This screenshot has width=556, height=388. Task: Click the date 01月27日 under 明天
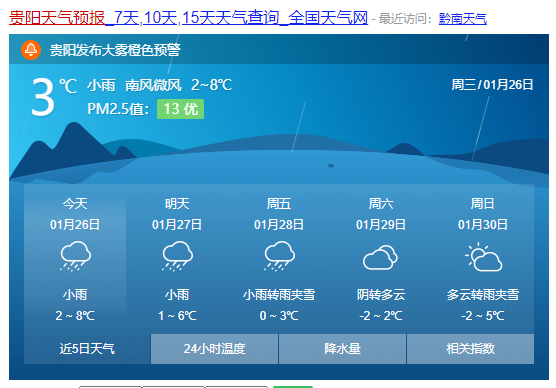(x=177, y=225)
